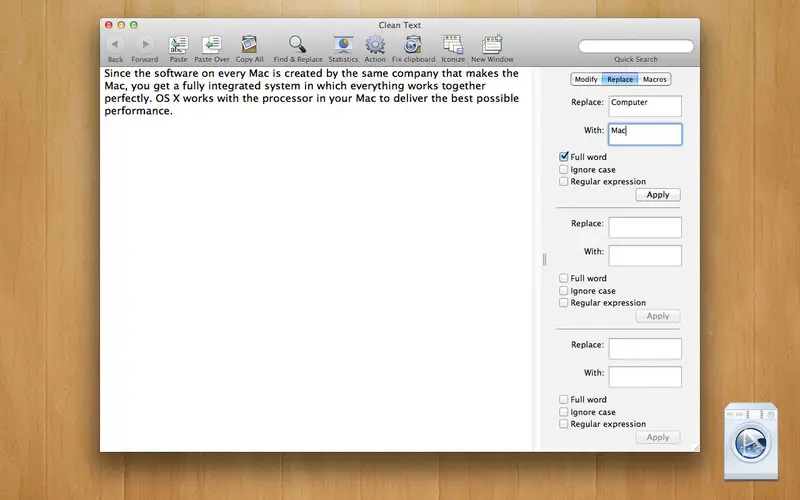Click the third group's empty With field
The image size is (800, 500).
pyautogui.click(x=645, y=377)
